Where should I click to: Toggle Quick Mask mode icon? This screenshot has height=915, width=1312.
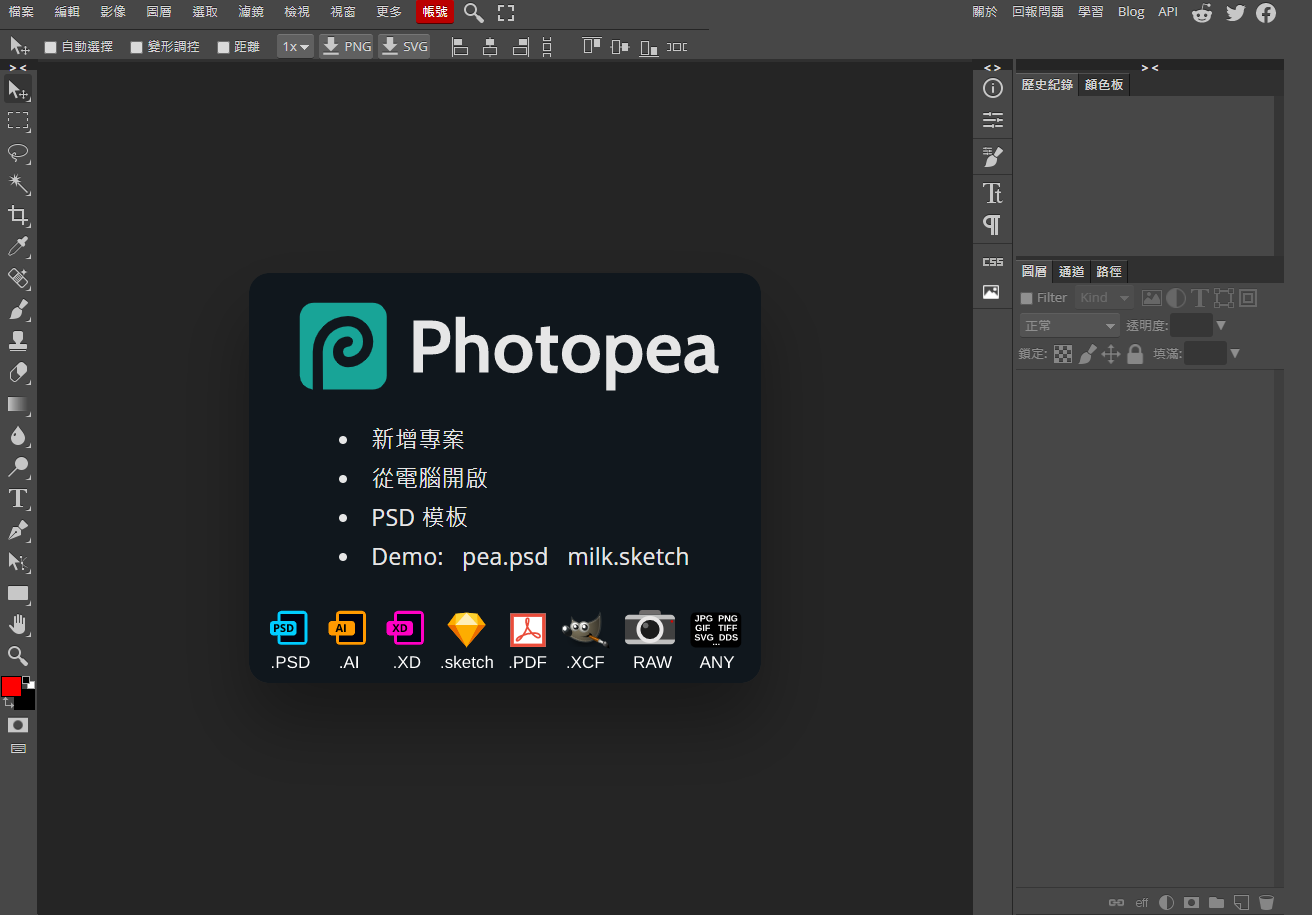tap(18, 725)
